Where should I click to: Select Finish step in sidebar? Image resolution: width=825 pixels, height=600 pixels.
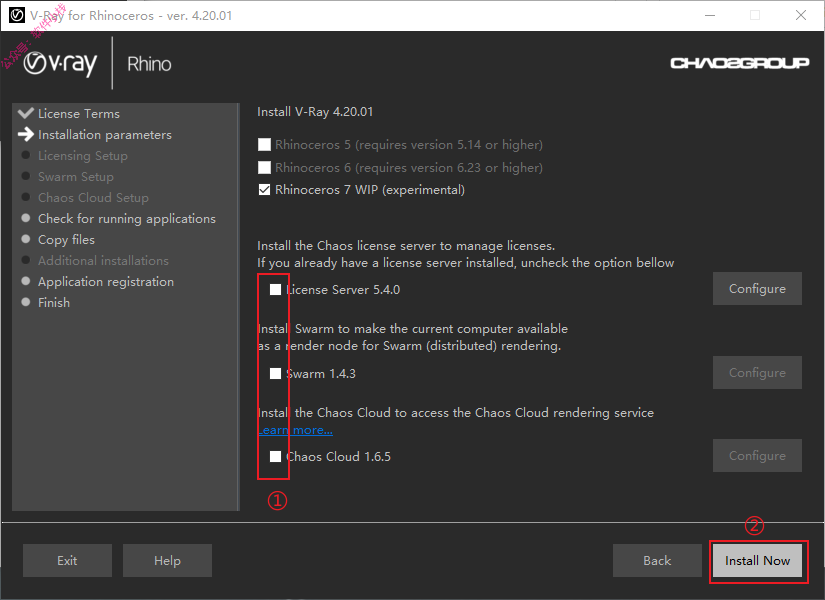(54, 303)
